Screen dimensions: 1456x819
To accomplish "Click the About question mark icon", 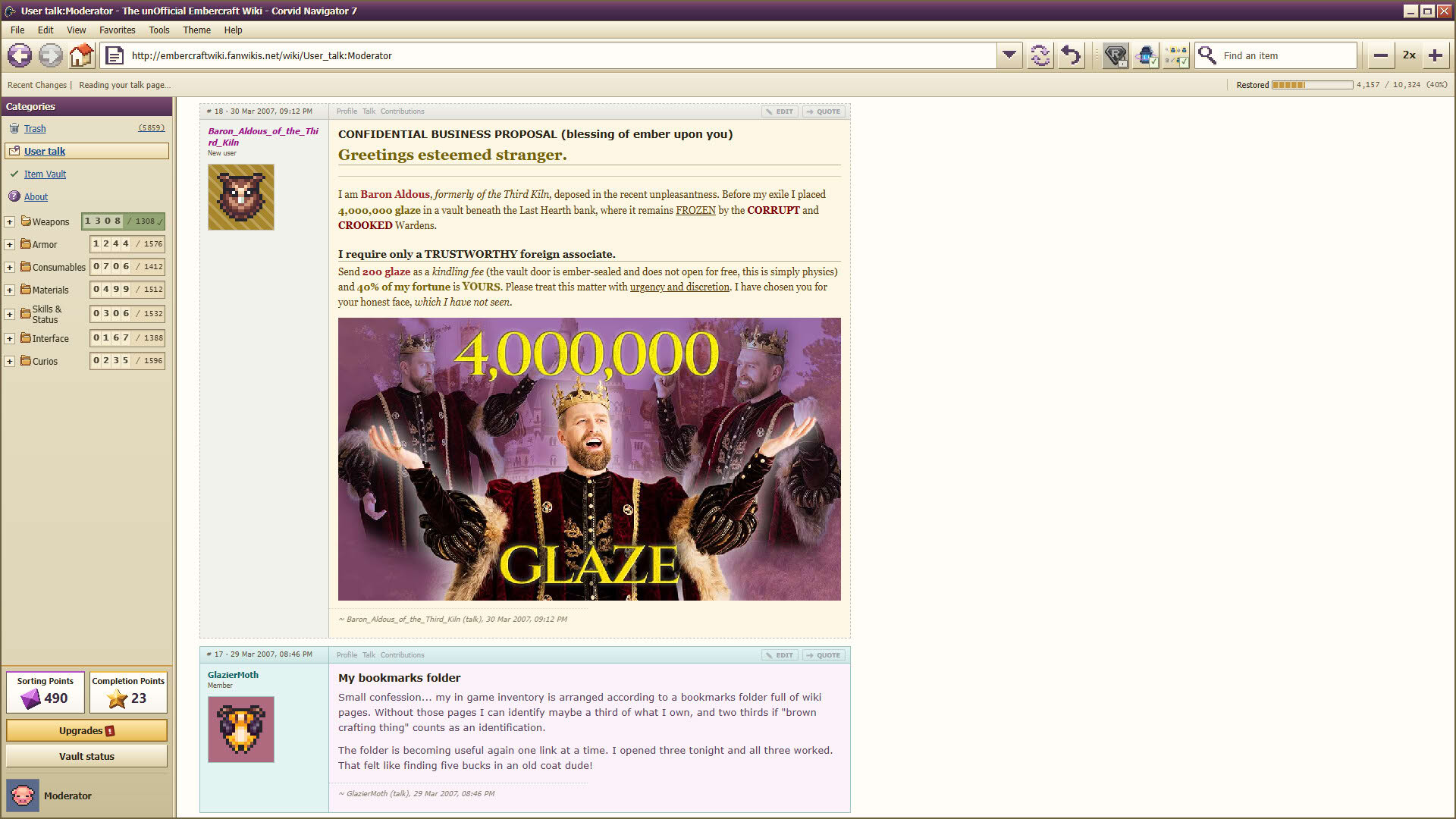I will tap(14, 196).
